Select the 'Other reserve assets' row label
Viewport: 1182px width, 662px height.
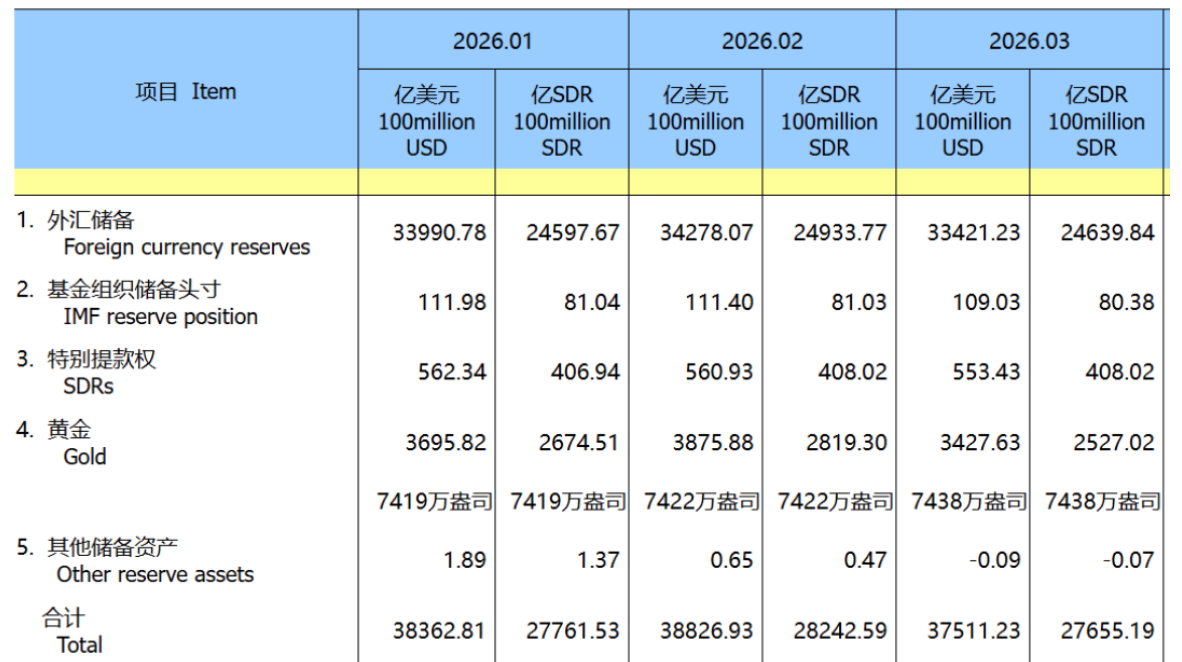155,575
